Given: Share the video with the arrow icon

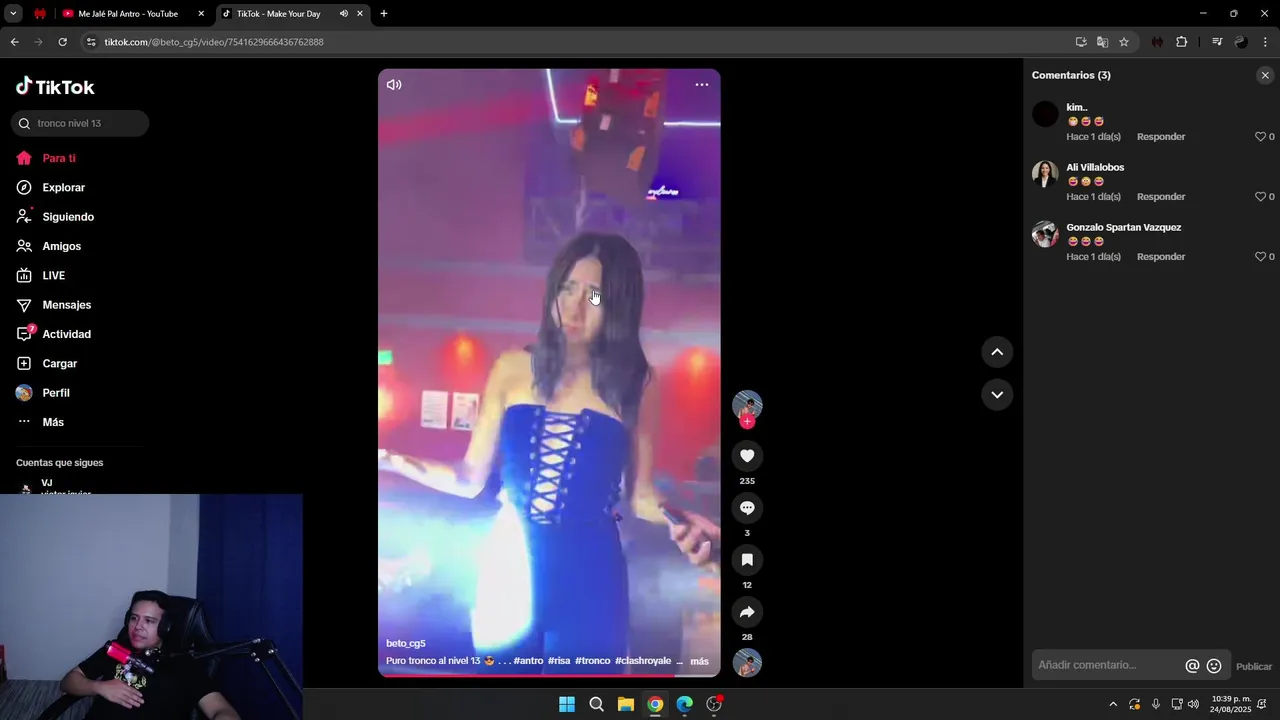Looking at the screenshot, I should click(x=747, y=612).
